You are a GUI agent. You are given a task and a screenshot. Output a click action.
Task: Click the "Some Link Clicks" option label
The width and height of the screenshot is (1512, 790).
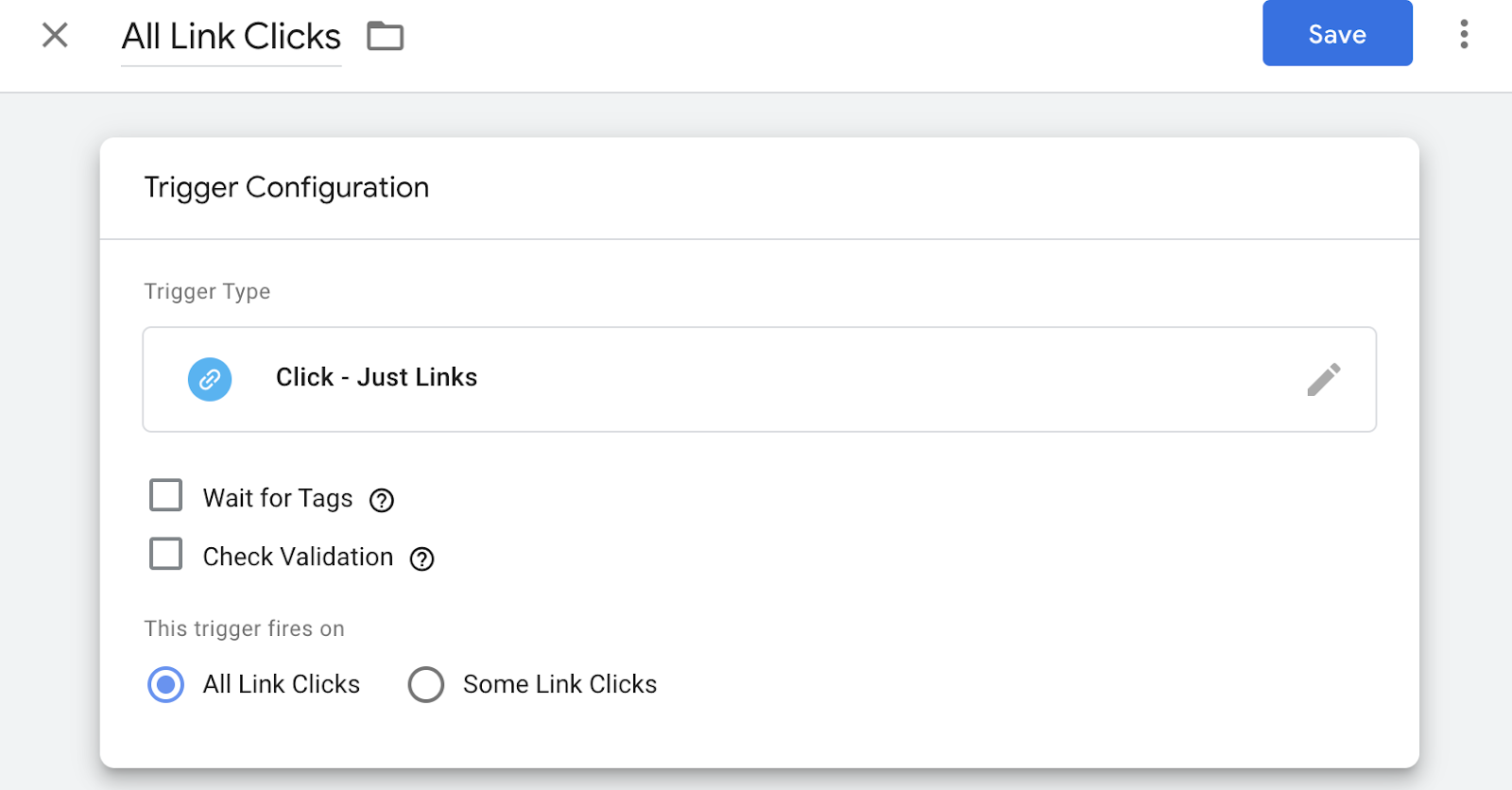pos(559,684)
